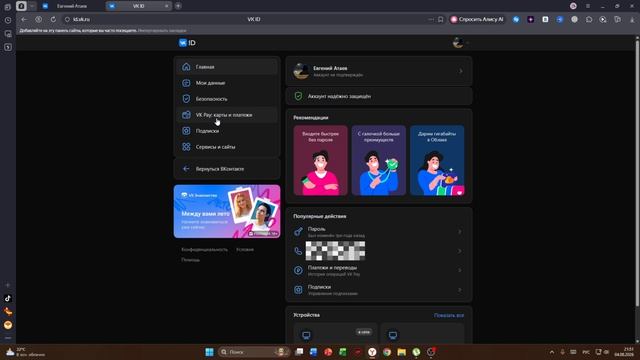640x360 pixels.
Task: Open Мои данные section
Action: click(x=227, y=83)
